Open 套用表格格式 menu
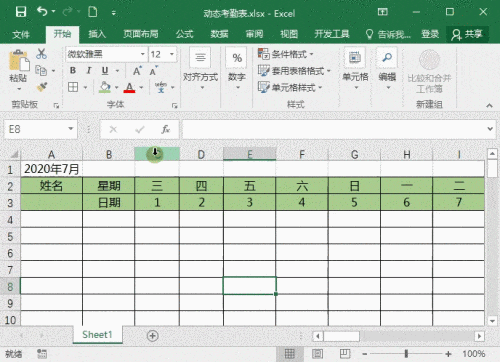This screenshot has width=500, height=362. coord(294,71)
